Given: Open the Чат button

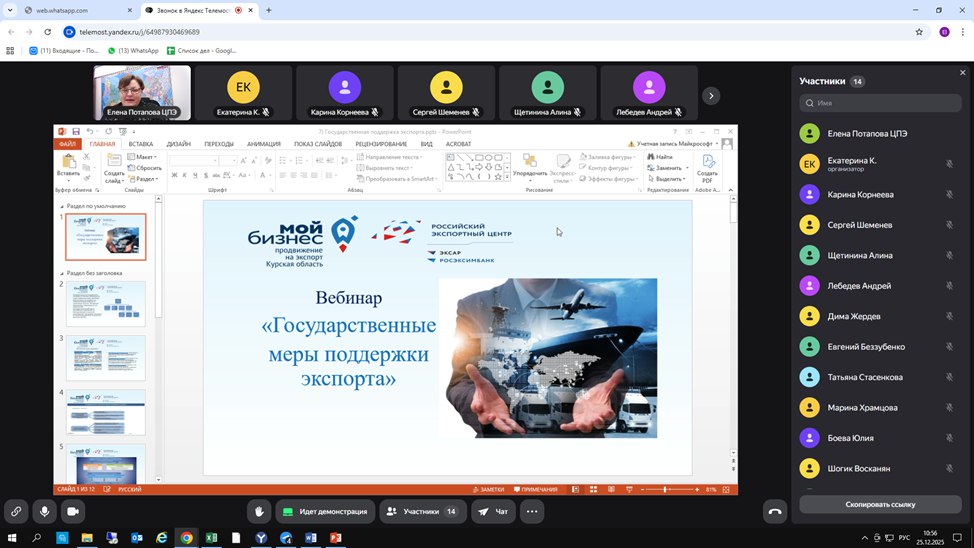Looking at the screenshot, I should (493, 511).
